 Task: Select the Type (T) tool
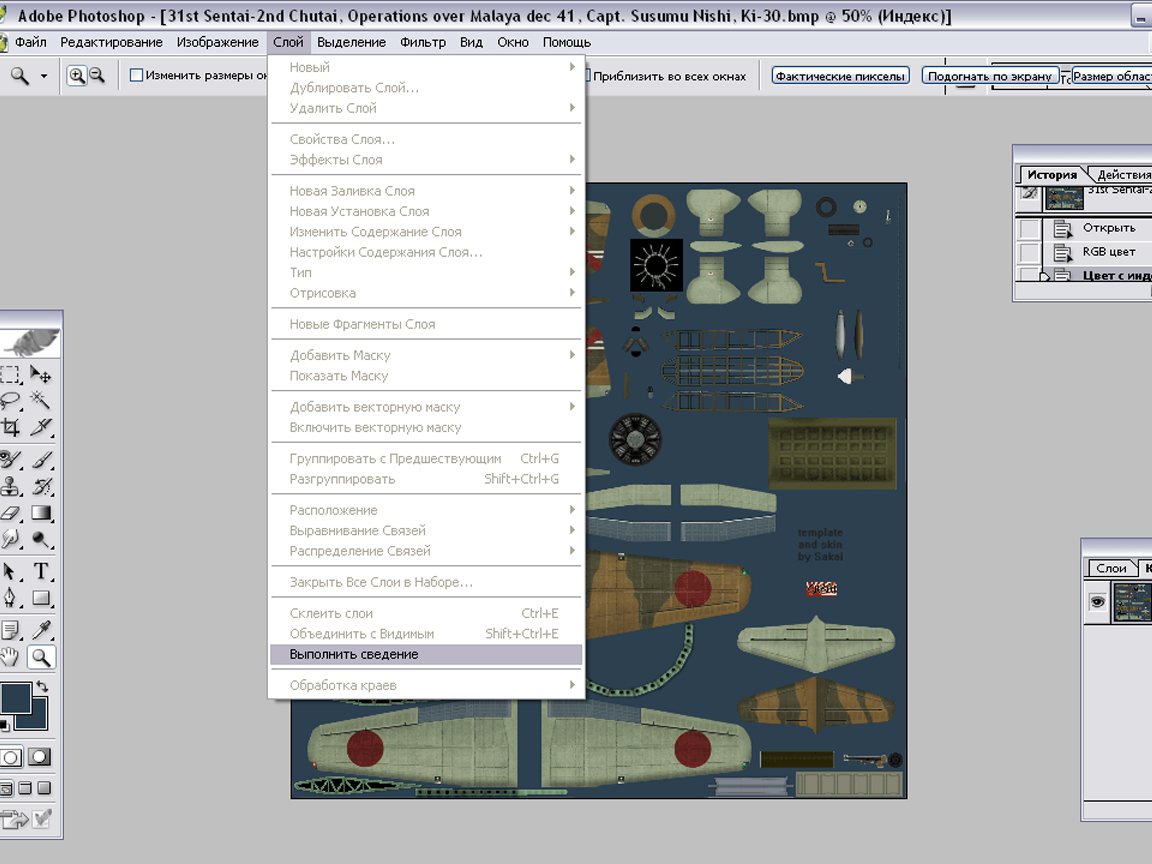tap(41, 572)
